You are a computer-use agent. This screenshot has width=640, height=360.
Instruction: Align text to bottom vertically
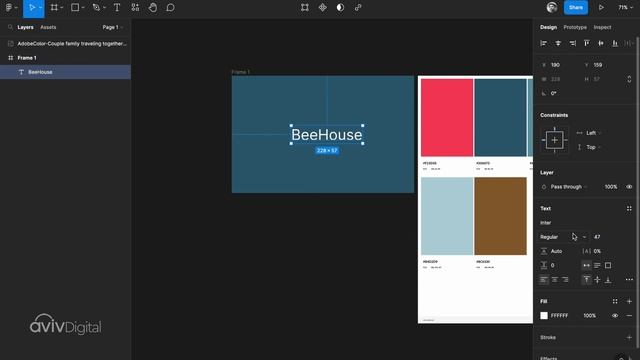[x=608, y=280]
